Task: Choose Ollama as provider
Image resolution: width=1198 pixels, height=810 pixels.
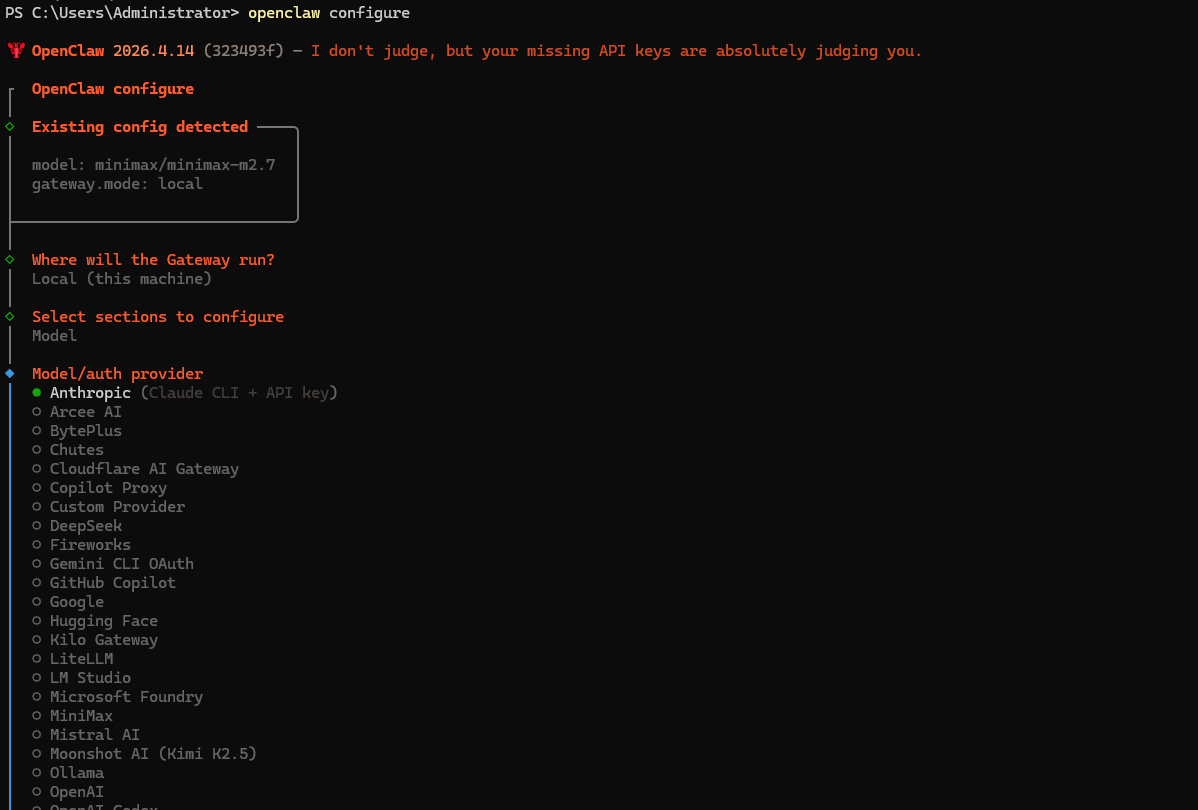Action: pos(76,773)
